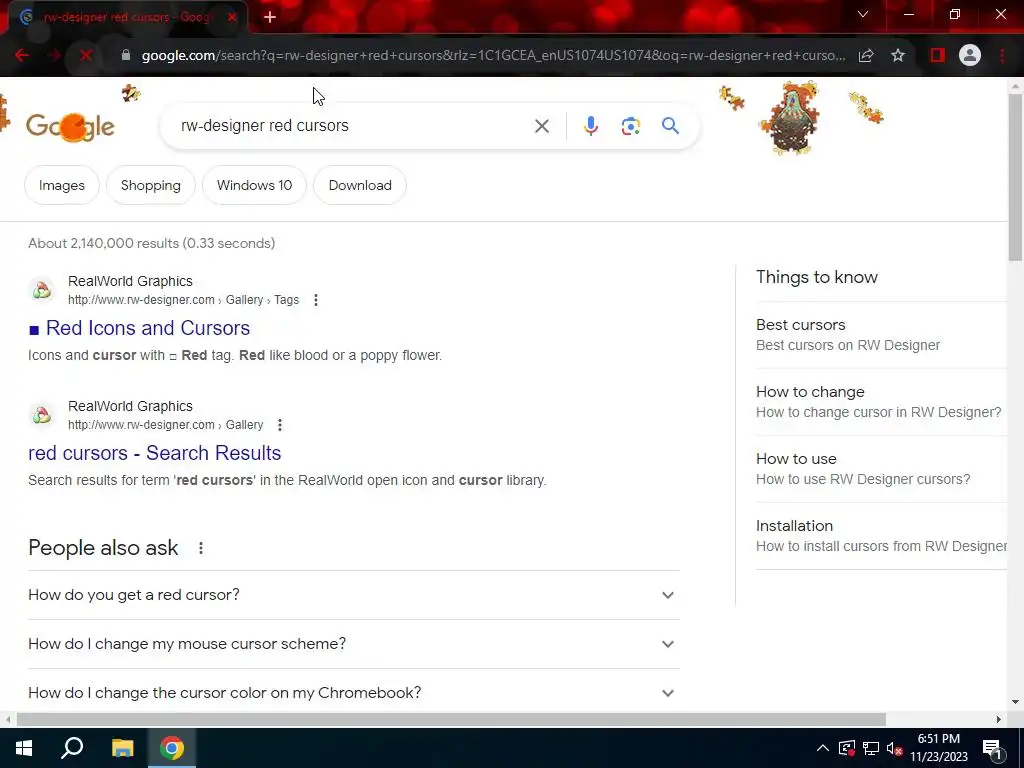Open the Windows notification center

pos(993,749)
